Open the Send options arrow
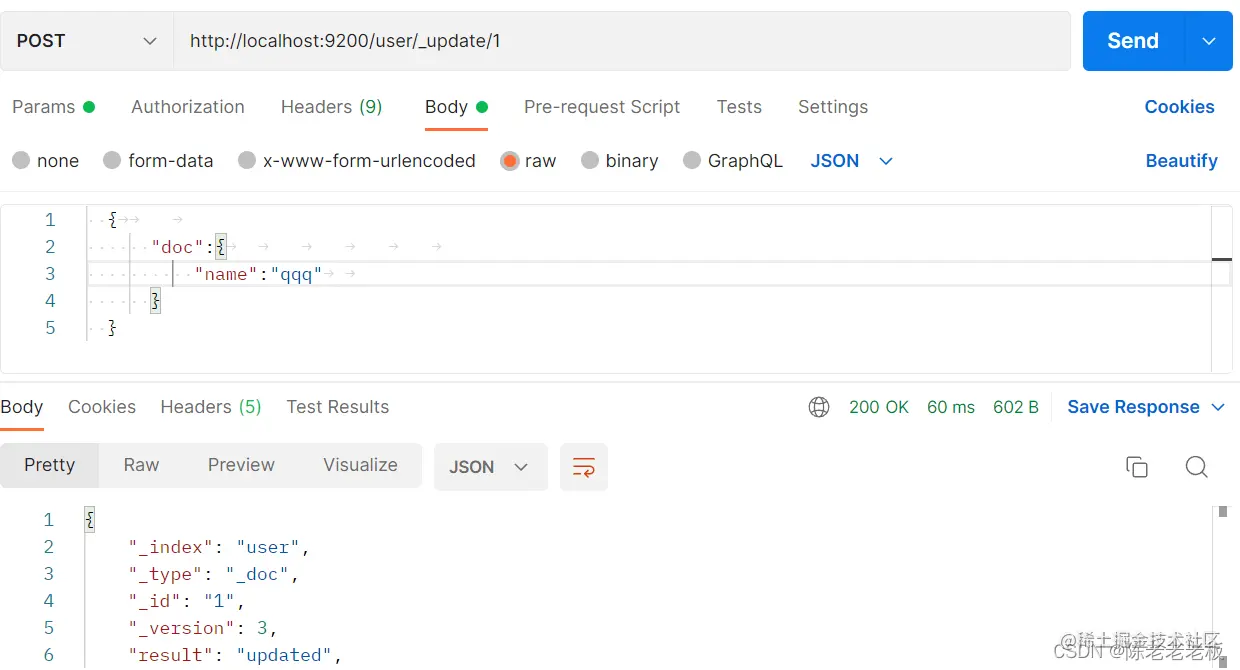The image size is (1240, 670). click(1209, 41)
